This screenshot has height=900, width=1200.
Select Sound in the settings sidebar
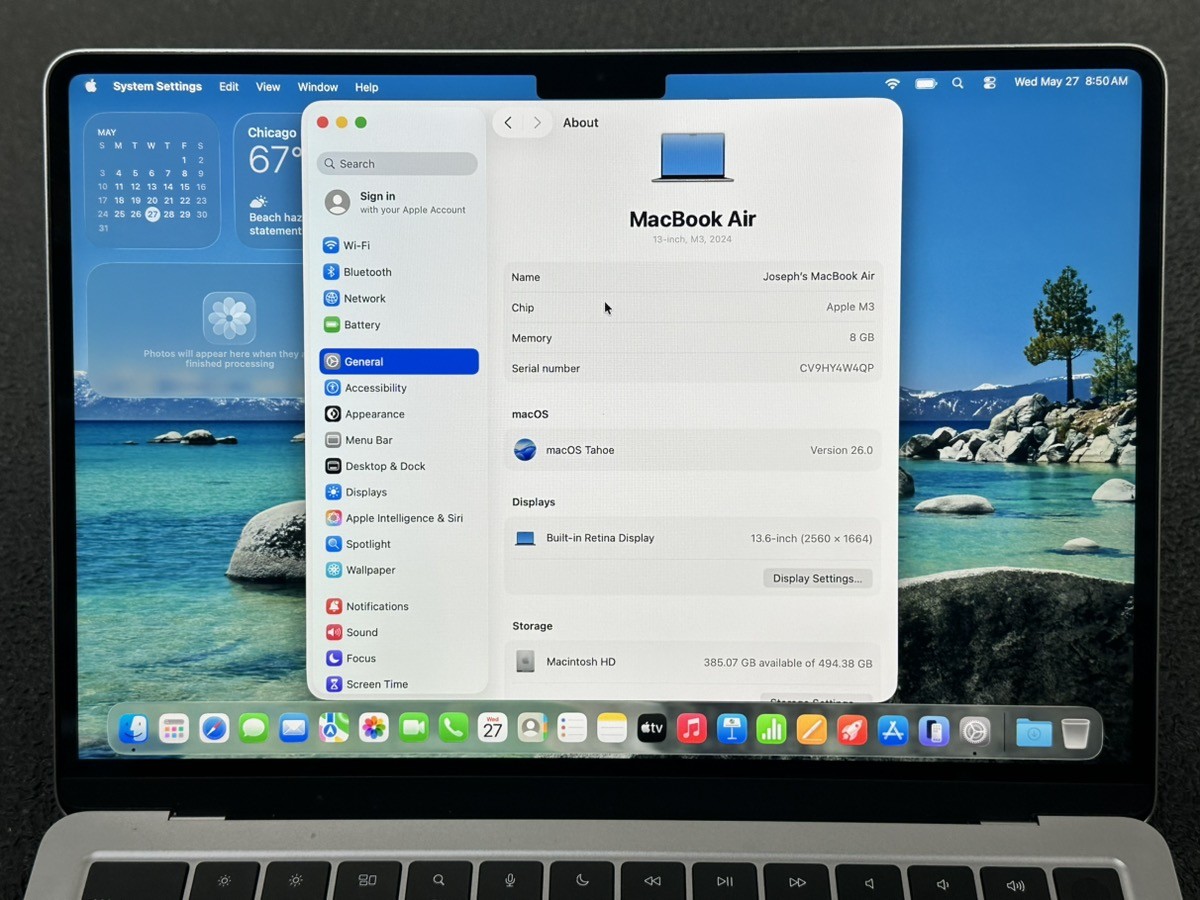pos(399,632)
